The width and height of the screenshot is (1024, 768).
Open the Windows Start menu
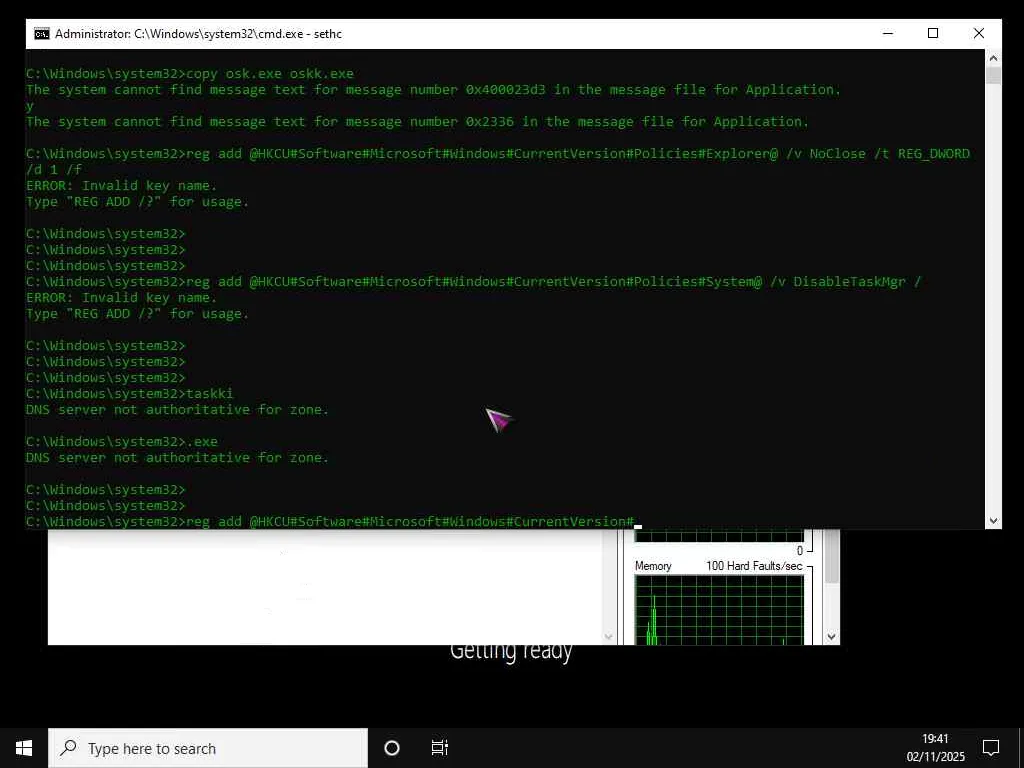point(24,748)
